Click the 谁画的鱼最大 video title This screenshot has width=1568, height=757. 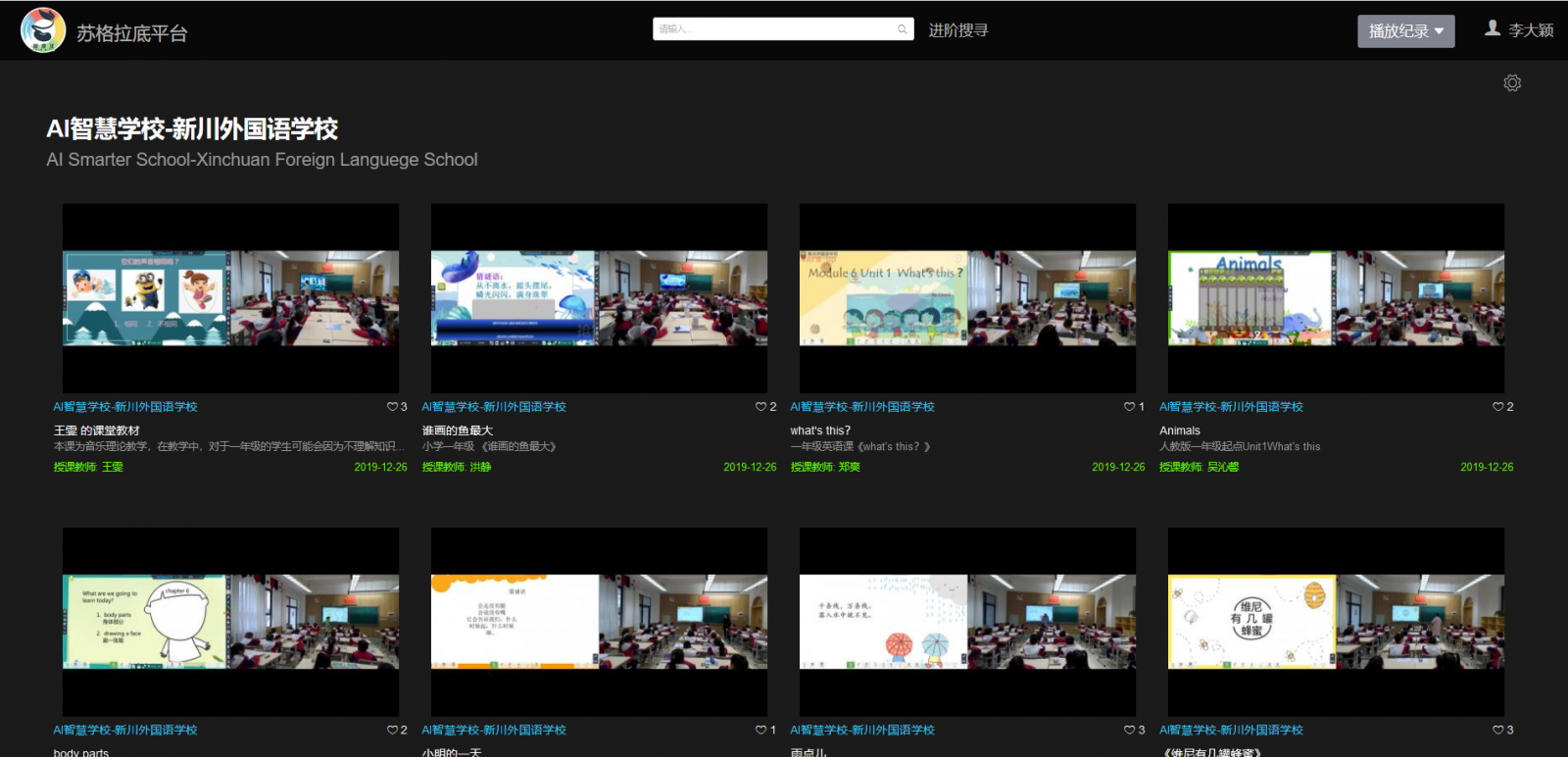[458, 430]
